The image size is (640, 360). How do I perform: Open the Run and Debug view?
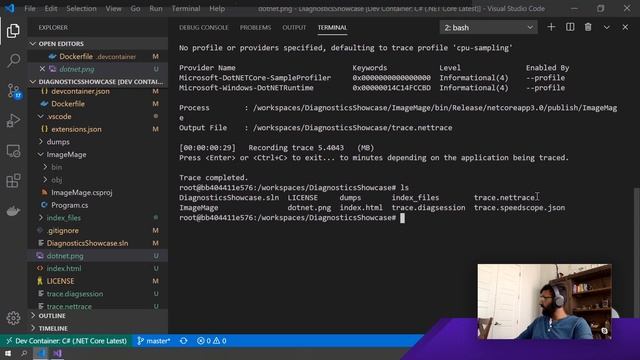pos(13,121)
